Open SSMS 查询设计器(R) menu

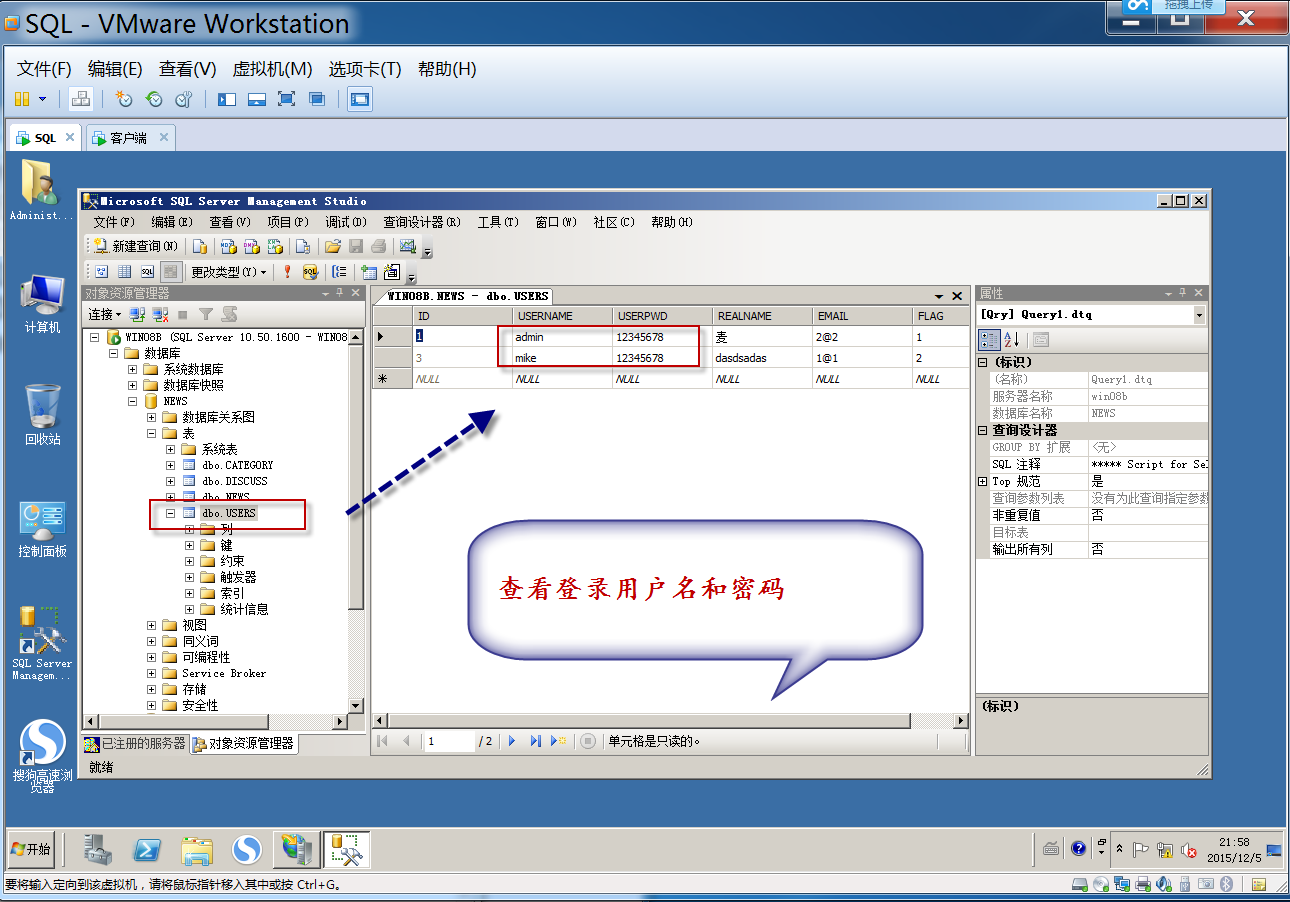point(422,222)
